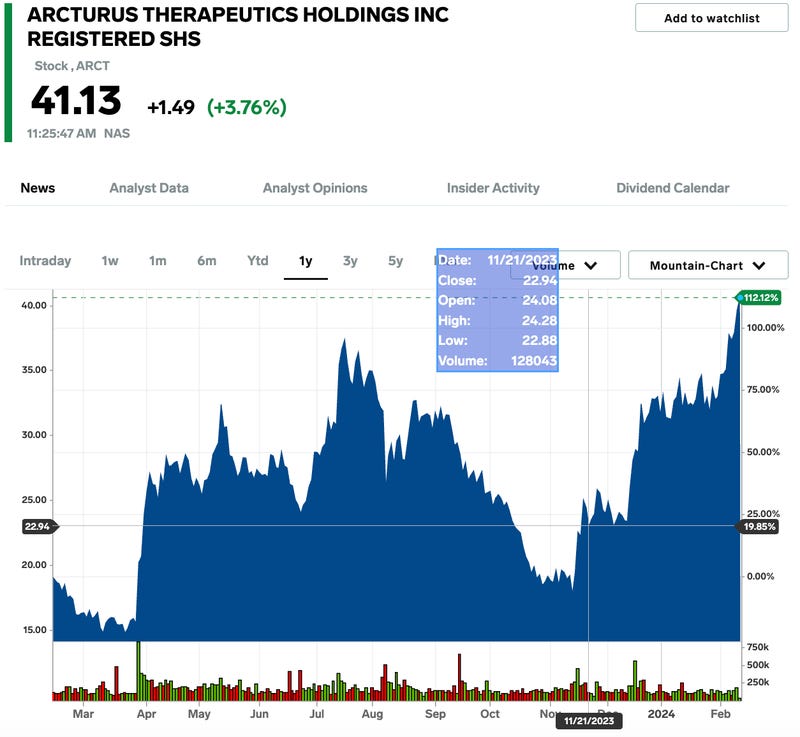The width and height of the screenshot is (800, 737).
Task: Change chart to 3y range
Action: pyautogui.click(x=350, y=261)
